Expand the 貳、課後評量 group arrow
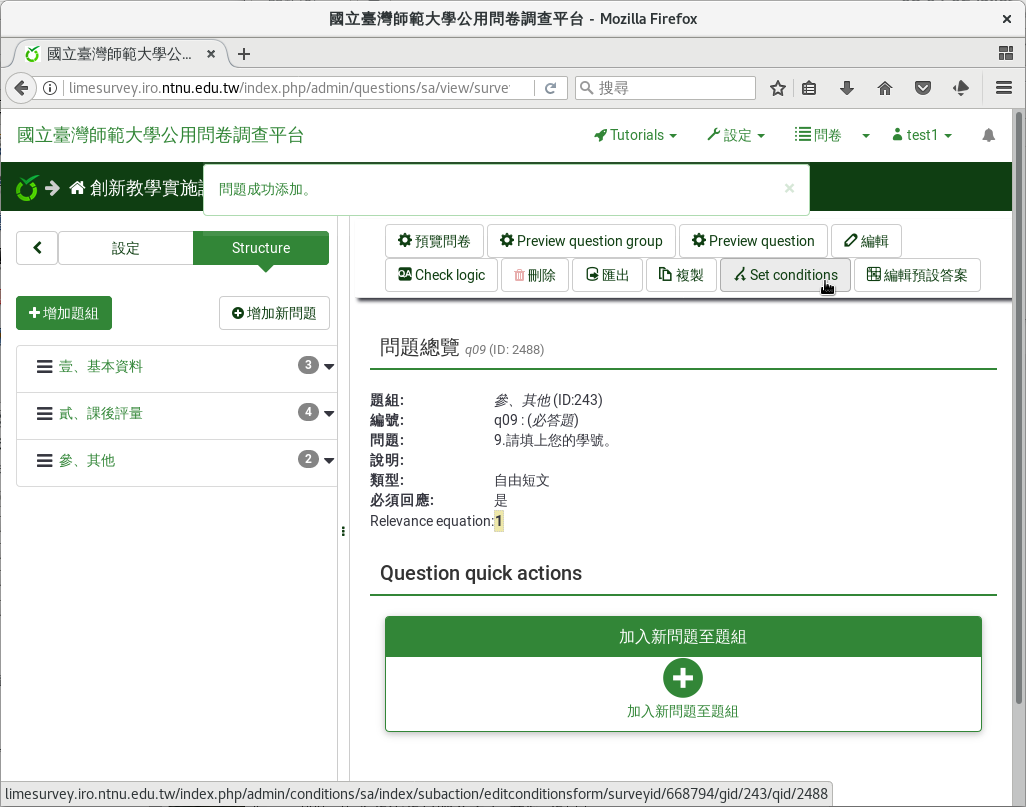1026x807 pixels. click(x=329, y=414)
